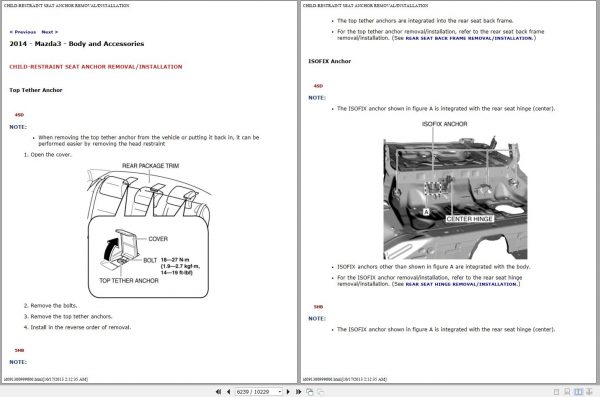Viewport: 600px width, 397px height.
Task: Click step '2. Remove the bolts.'
Action: point(50,306)
